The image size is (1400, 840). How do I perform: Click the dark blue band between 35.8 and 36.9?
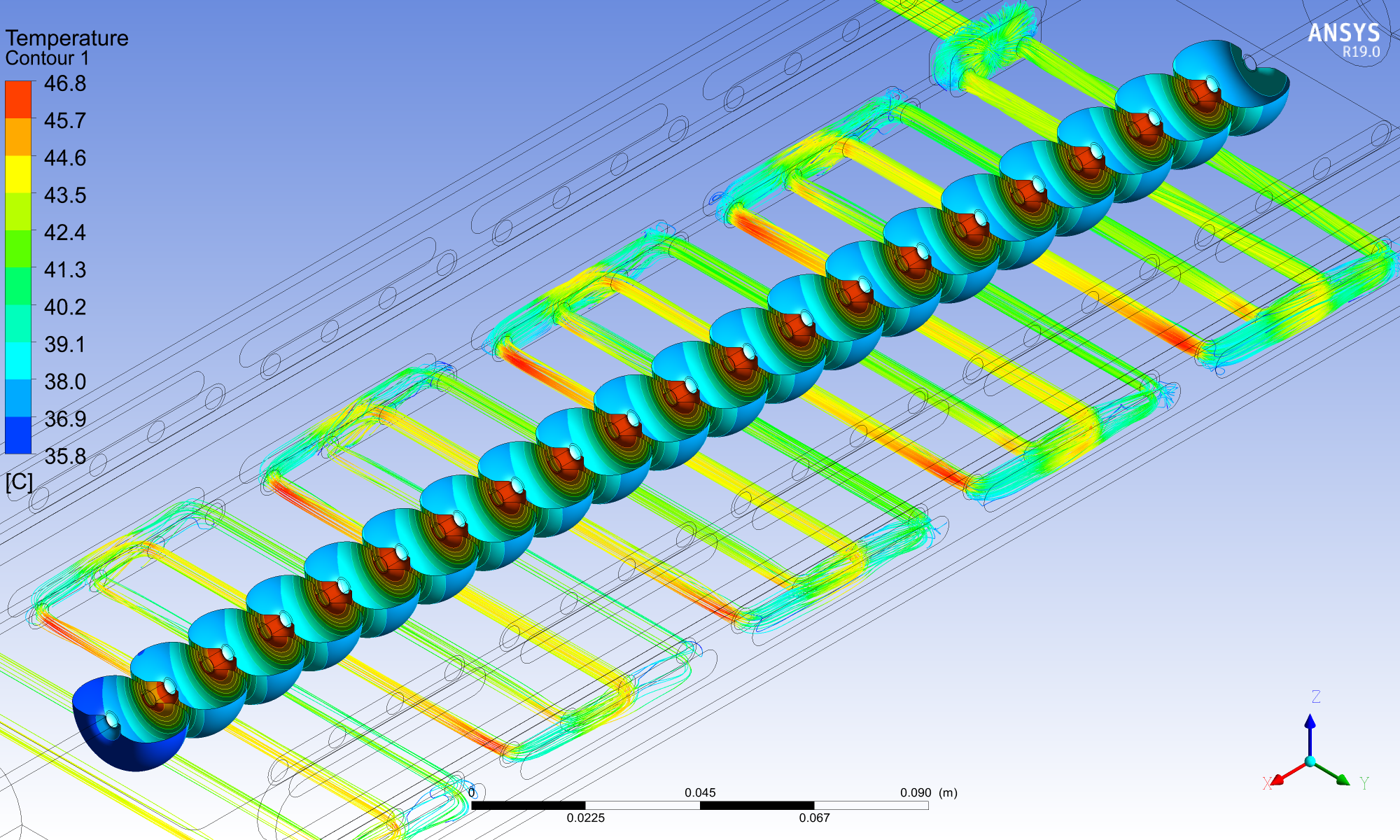pos(18,435)
